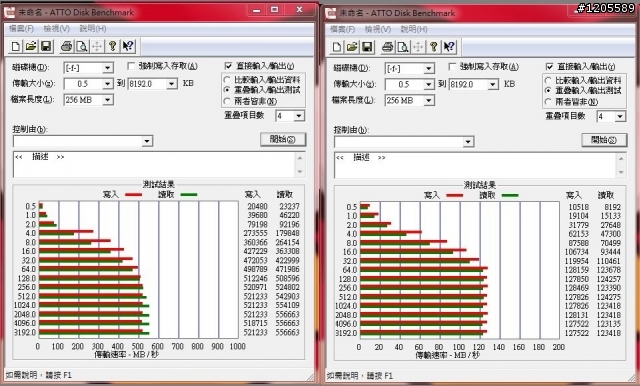The height and width of the screenshot is (386, 640).
Task: Click move arrows icon in left toolbar
Action: [97, 46]
